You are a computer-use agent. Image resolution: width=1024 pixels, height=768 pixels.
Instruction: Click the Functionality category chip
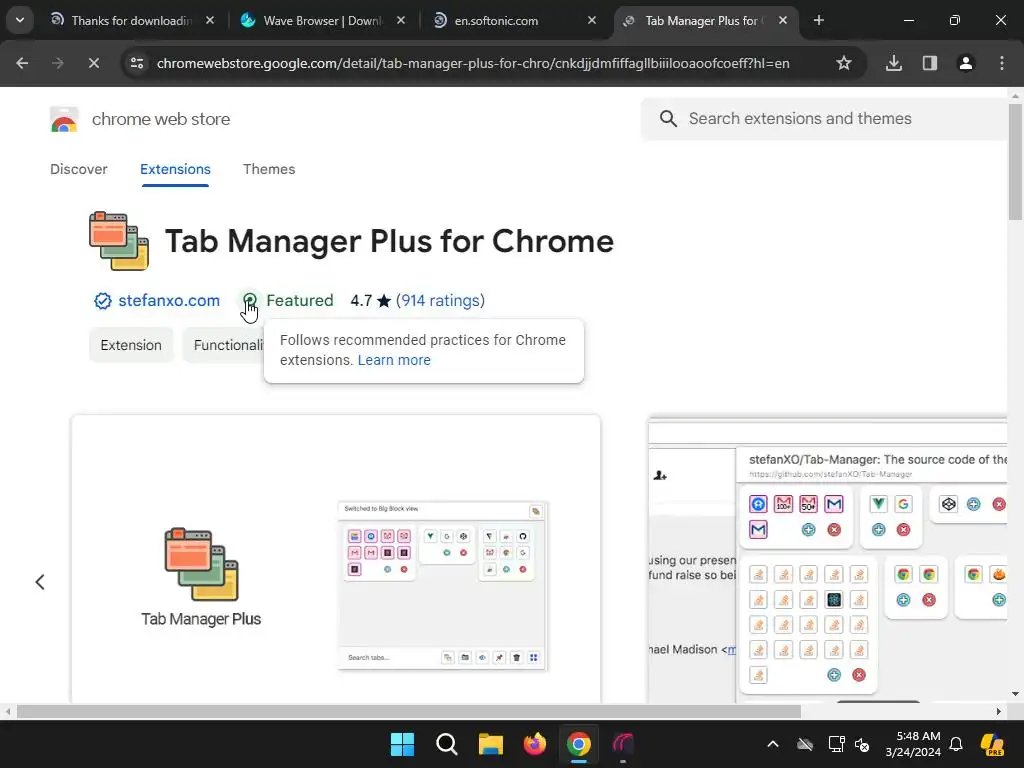click(224, 345)
